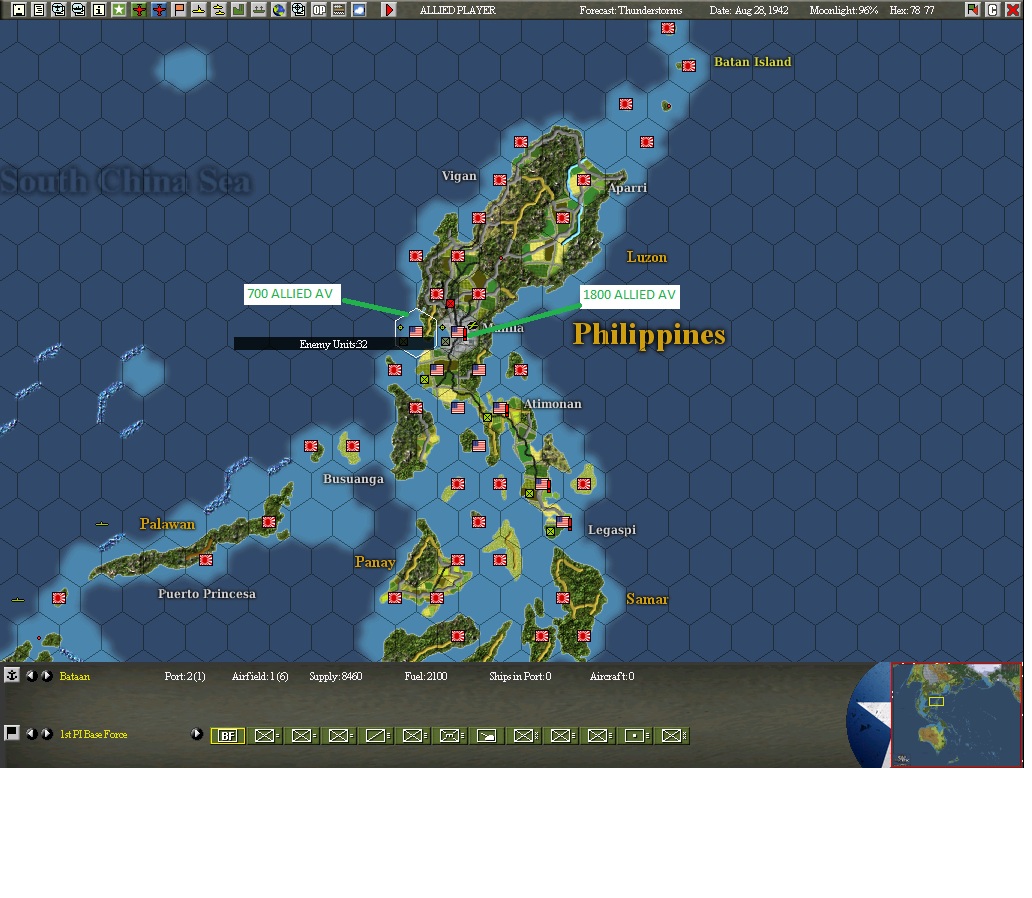
Task: Click the 'C' icon in top bar
Action: click(993, 10)
